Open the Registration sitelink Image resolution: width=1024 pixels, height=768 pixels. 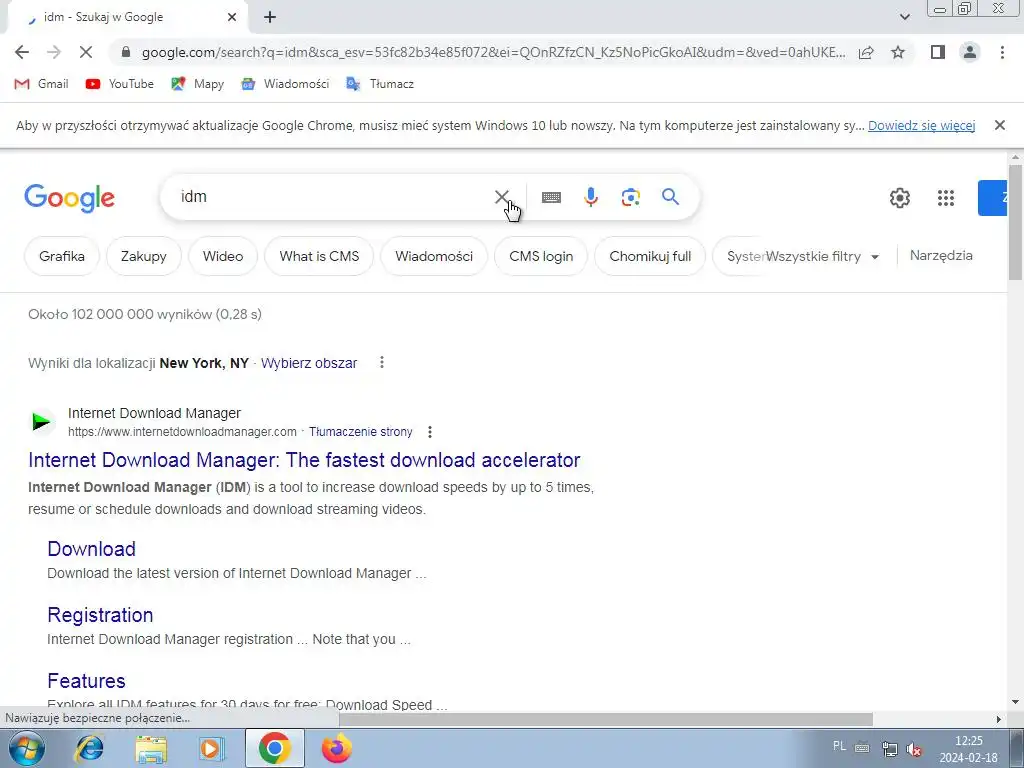point(101,615)
